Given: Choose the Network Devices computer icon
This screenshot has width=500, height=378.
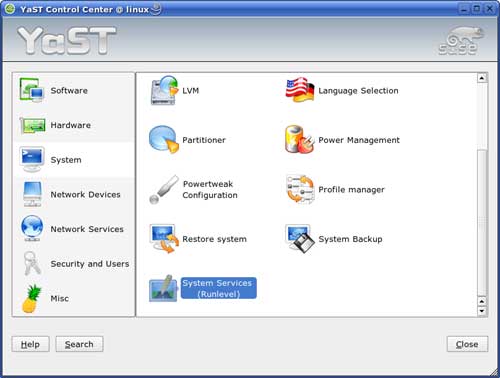Looking at the screenshot, I should 32,194.
